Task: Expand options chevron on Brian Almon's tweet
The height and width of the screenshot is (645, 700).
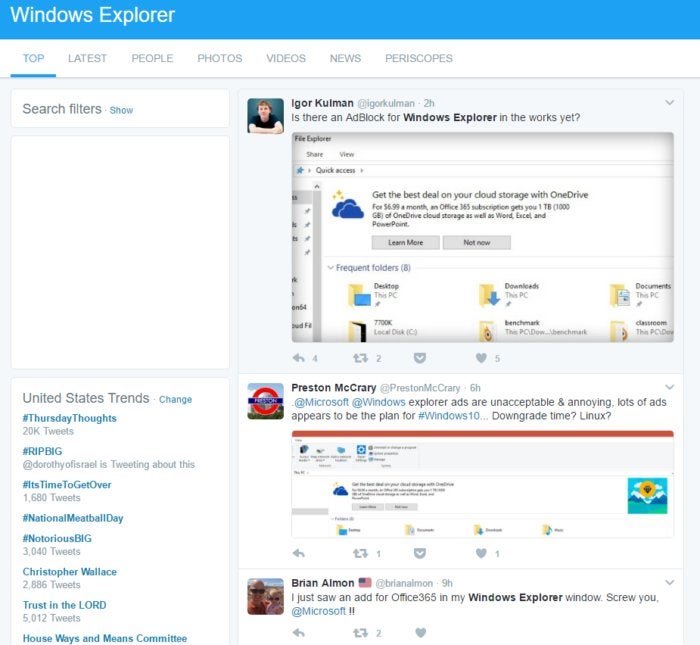Action: pos(669,583)
